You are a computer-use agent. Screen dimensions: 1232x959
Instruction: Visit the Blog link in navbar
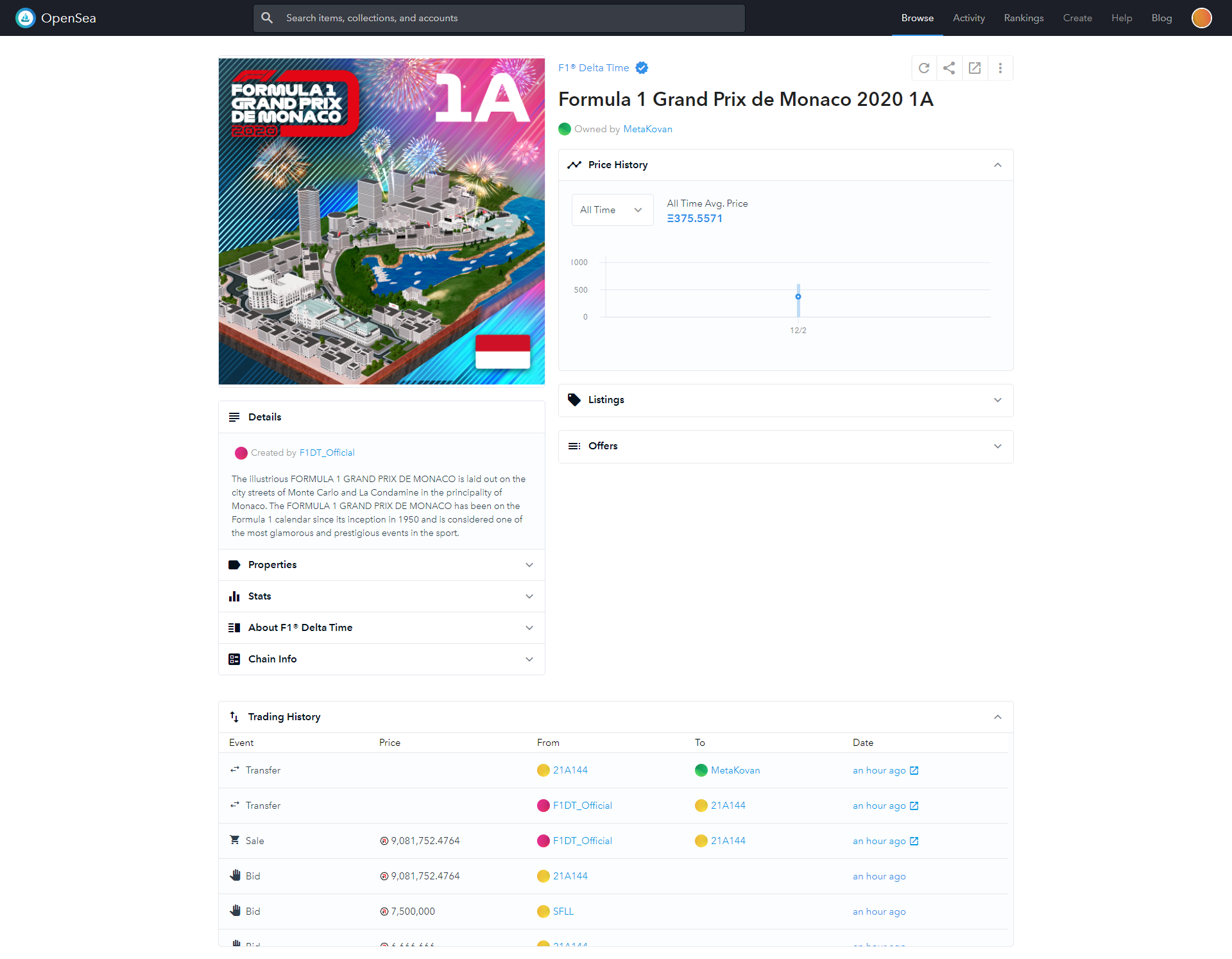1161,18
